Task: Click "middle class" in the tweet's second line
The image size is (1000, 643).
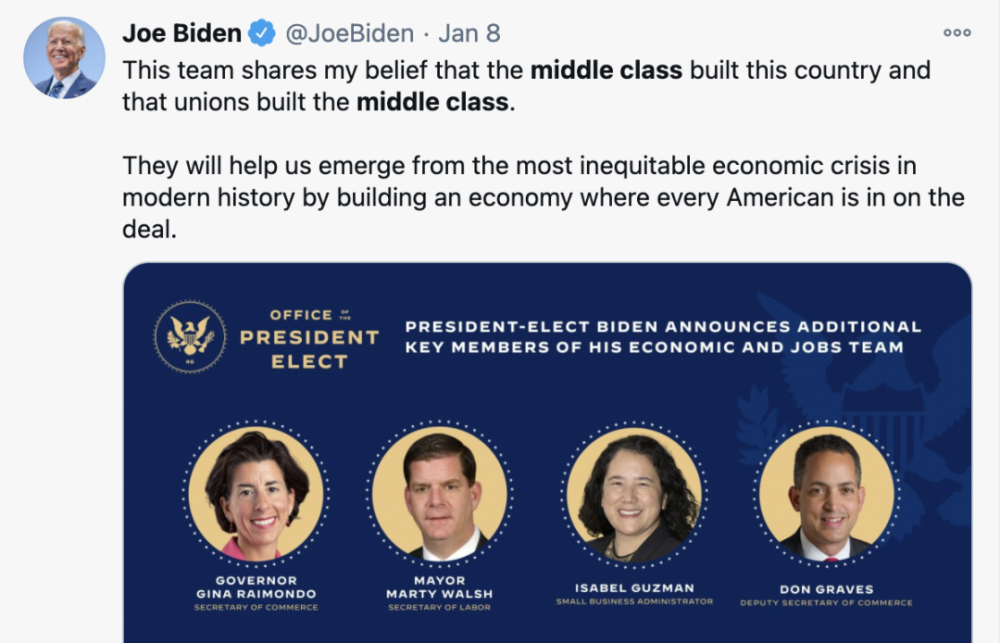Action: (x=432, y=102)
